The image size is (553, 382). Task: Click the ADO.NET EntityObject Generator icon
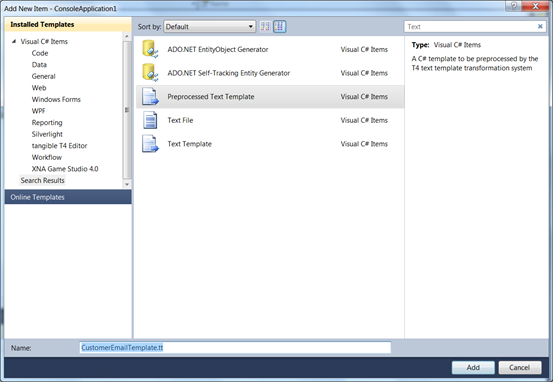150,49
